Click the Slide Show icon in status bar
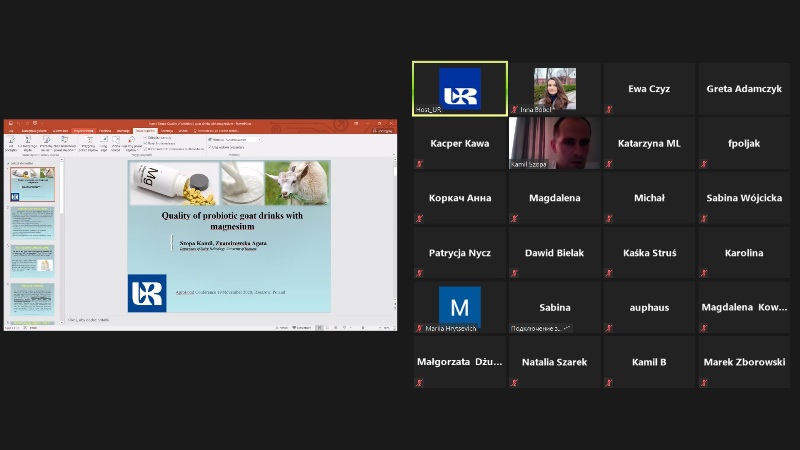800x450 pixels. 344,328
